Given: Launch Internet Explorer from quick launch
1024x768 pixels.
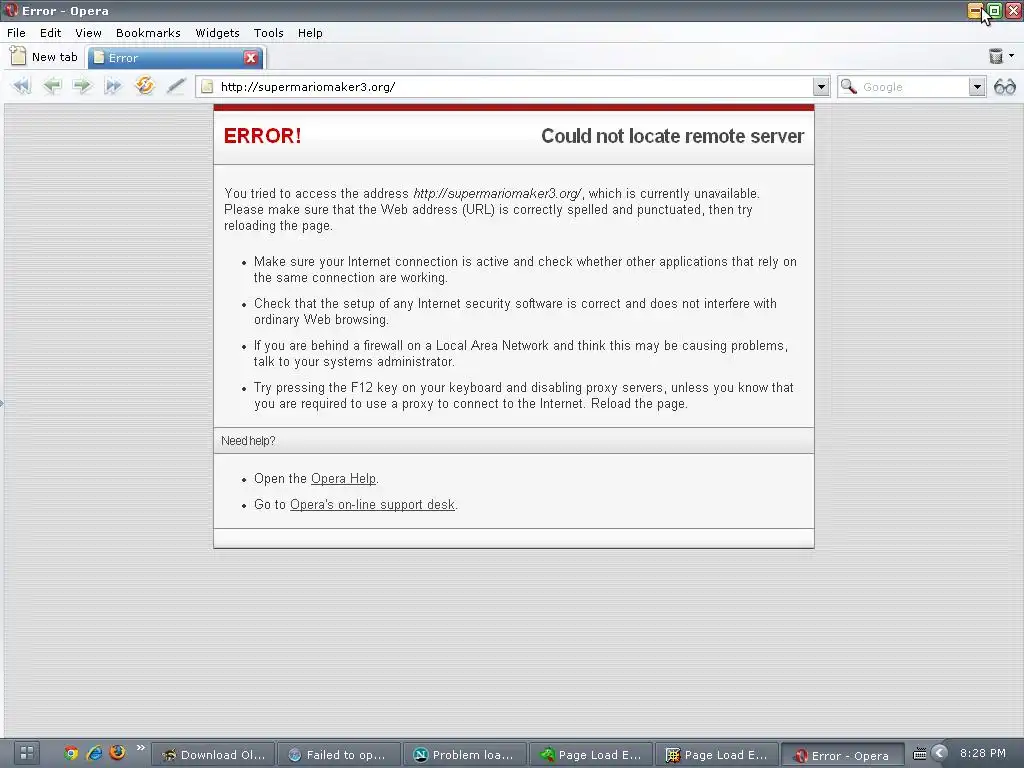Looking at the screenshot, I should (x=95, y=753).
